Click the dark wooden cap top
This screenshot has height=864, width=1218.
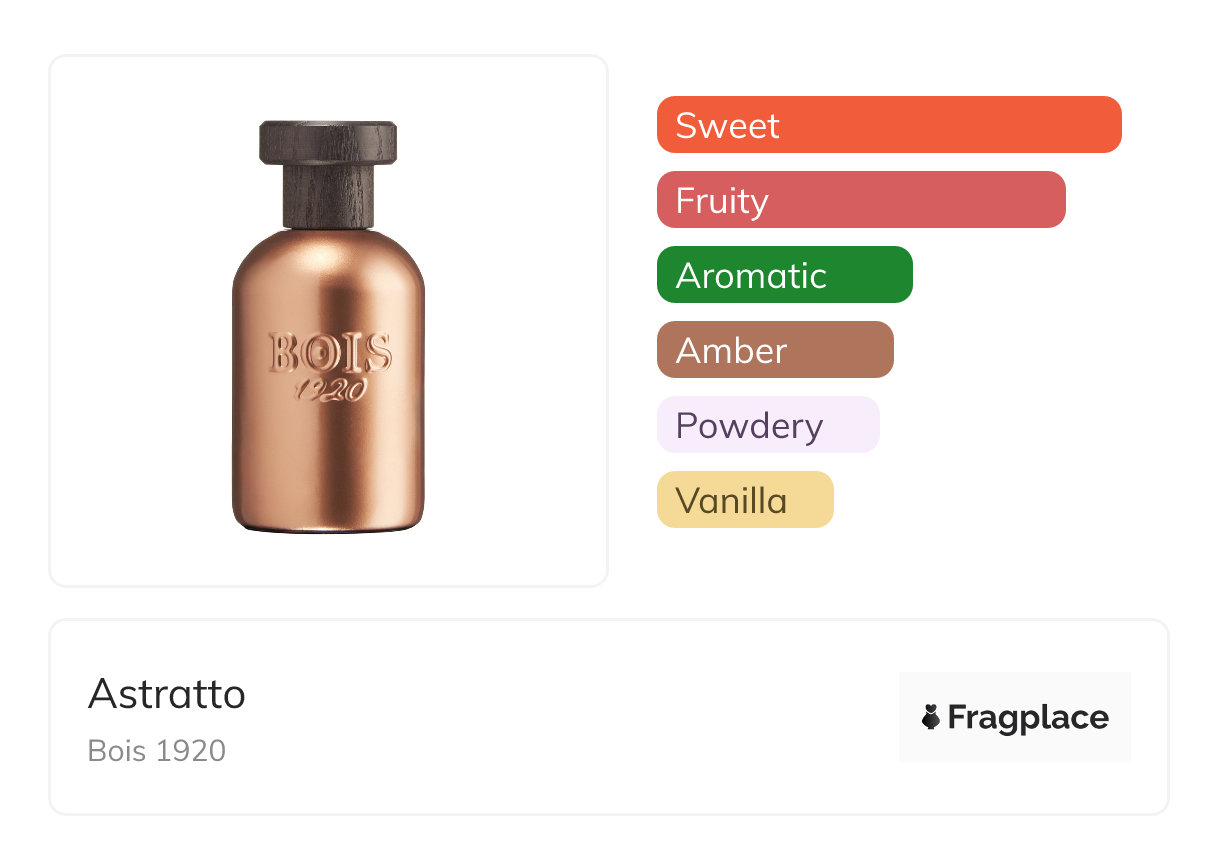328,142
